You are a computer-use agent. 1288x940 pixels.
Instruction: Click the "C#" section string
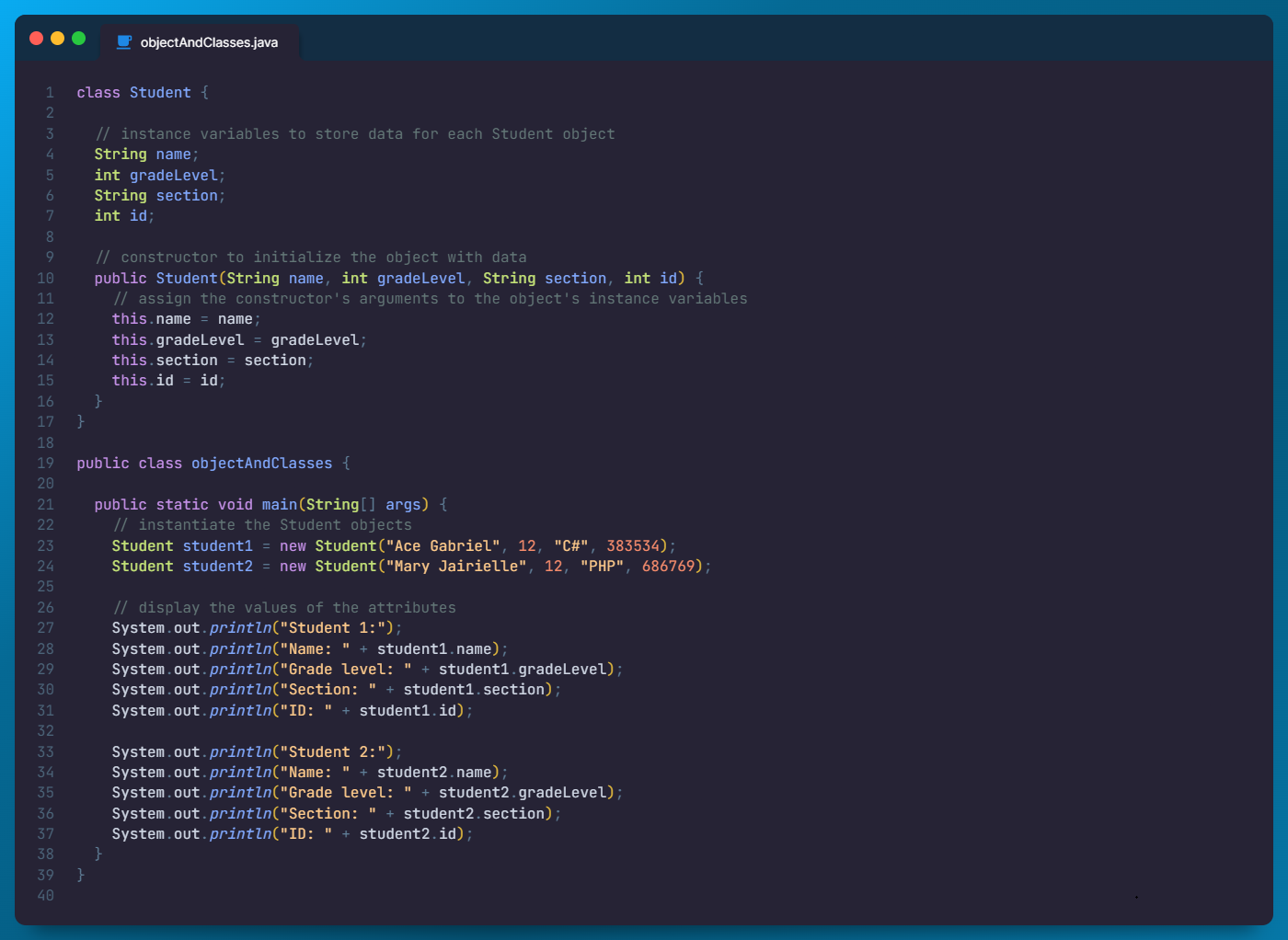[x=571, y=546]
